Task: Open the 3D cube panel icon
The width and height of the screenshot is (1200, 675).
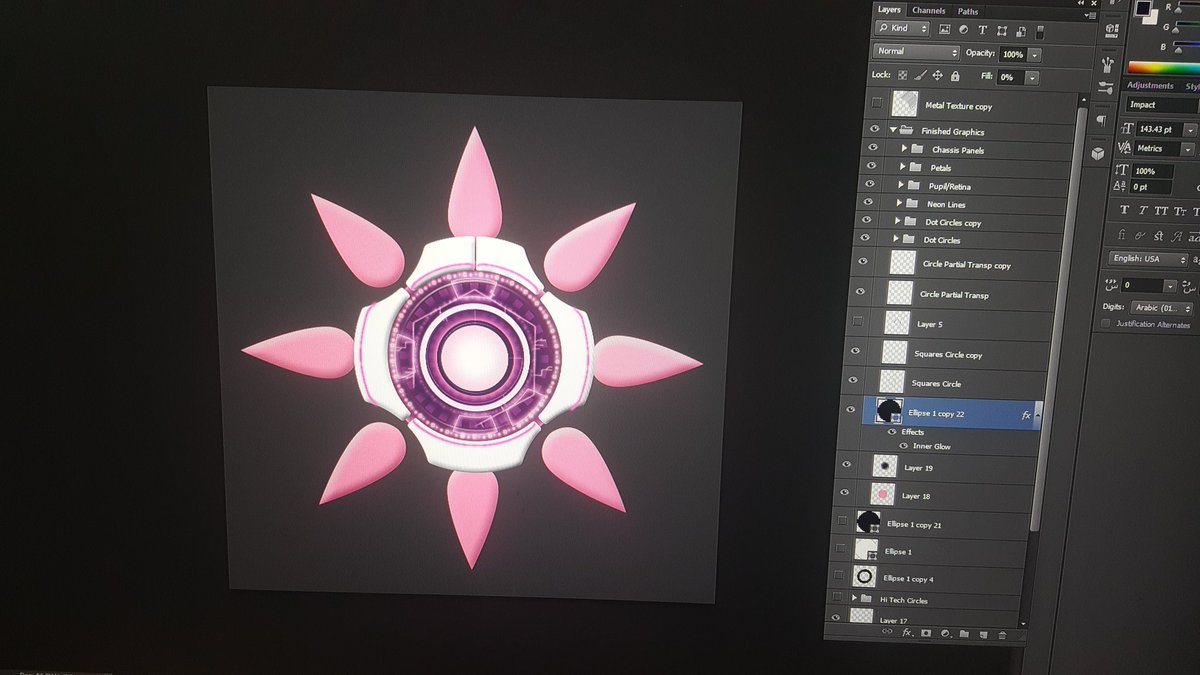Action: [1098, 152]
